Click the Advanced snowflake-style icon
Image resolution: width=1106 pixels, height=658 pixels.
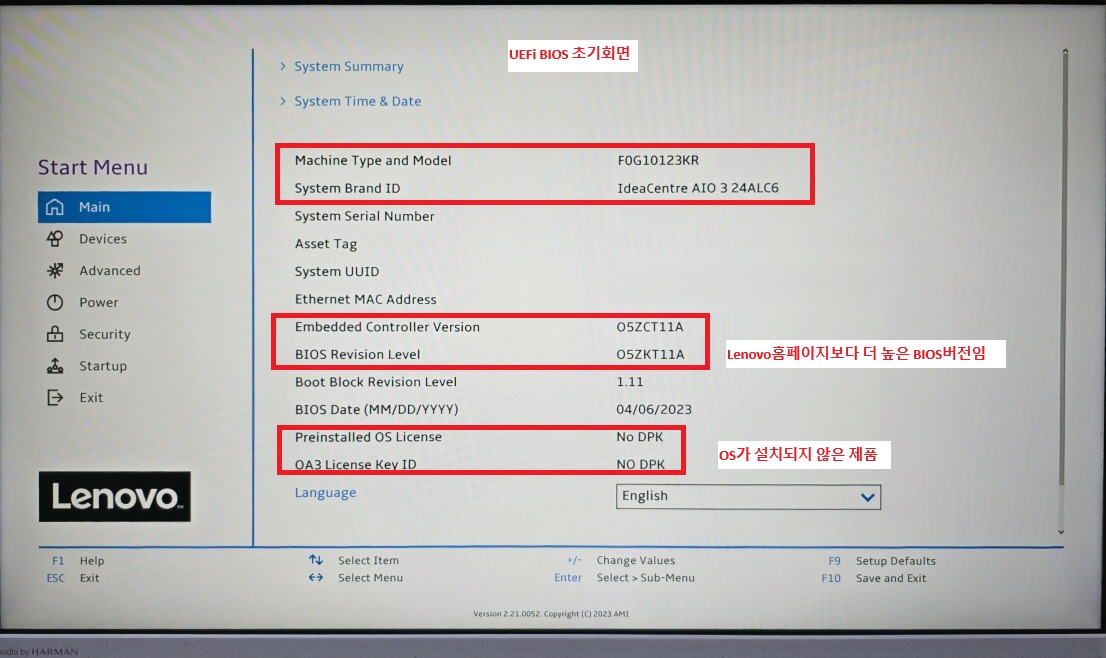pyautogui.click(x=54, y=270)
